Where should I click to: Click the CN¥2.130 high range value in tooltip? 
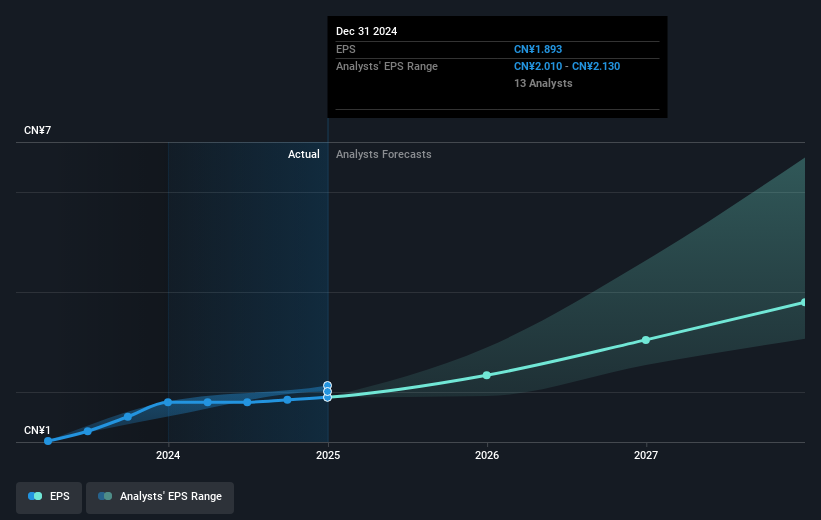(596, 67)
